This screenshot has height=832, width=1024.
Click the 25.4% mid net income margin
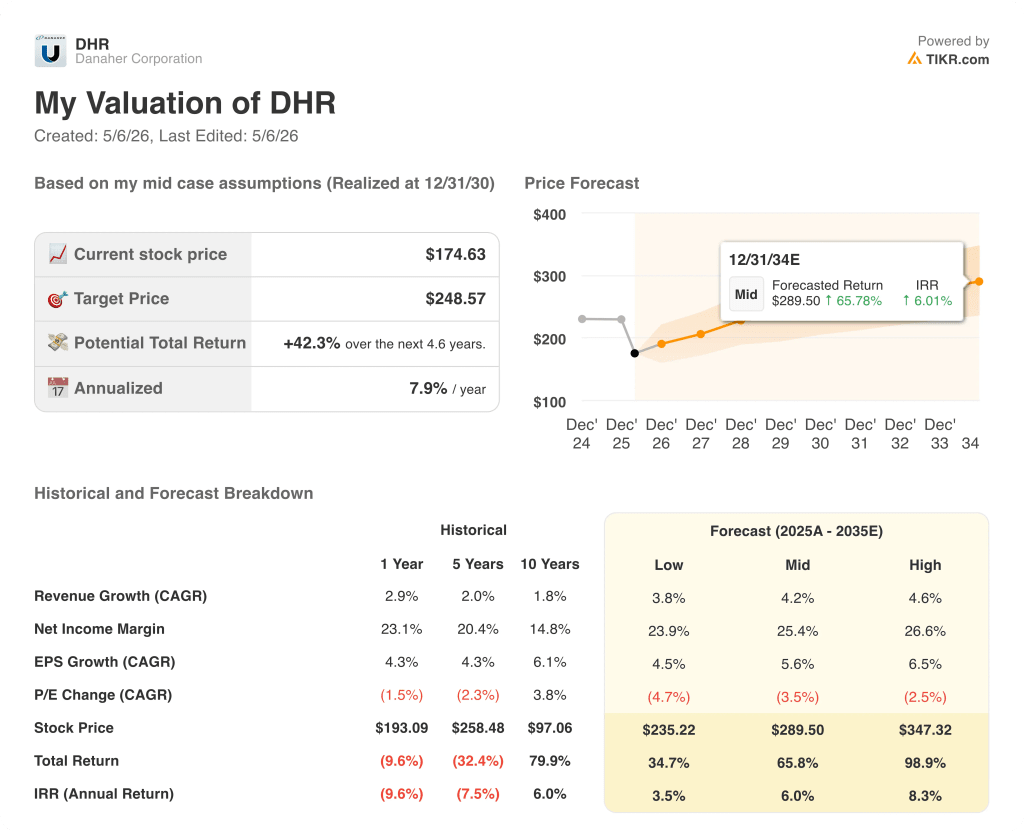797,632
